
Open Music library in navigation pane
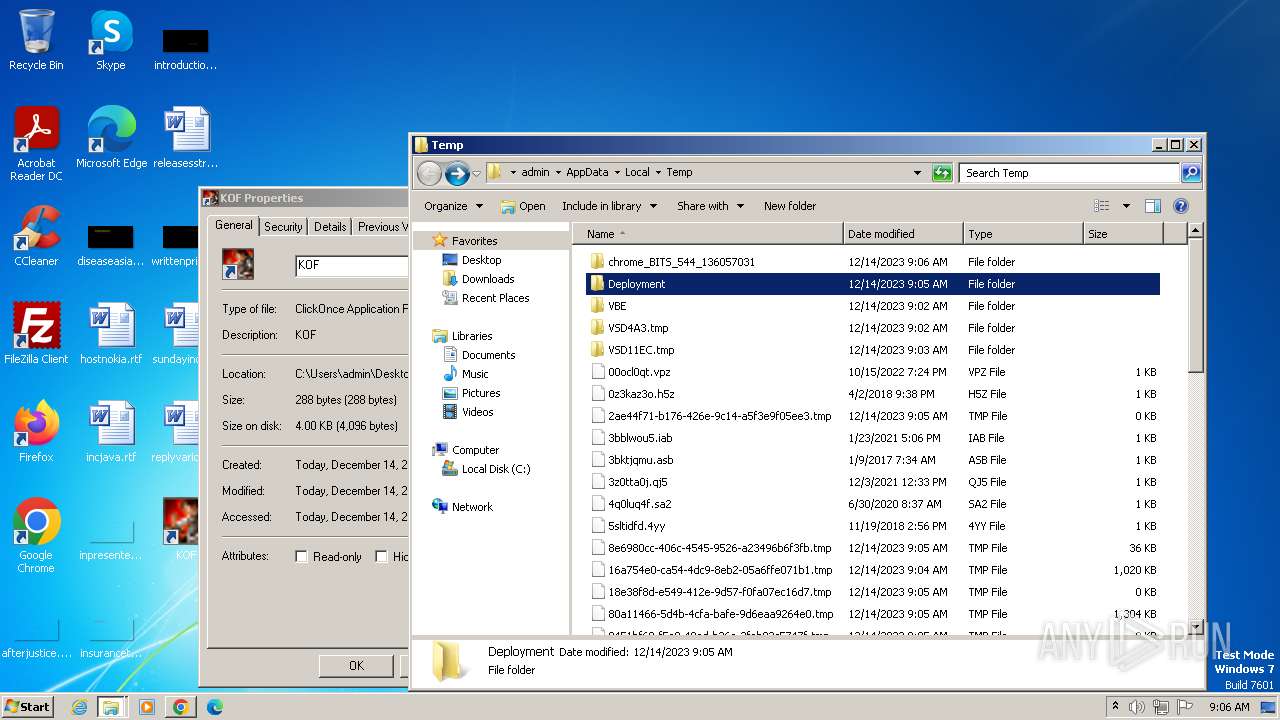click(475, 374)
